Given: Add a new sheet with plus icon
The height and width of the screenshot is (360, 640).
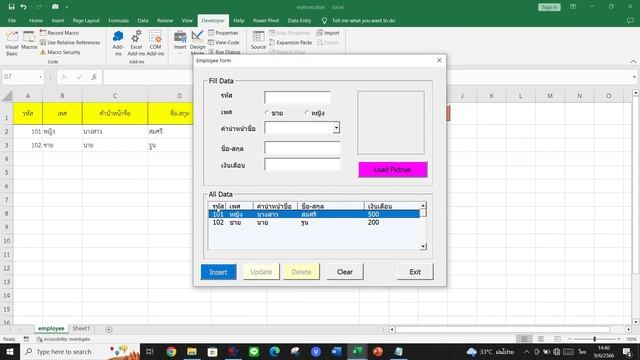Looking at the screenshot, I should point(109,329).
